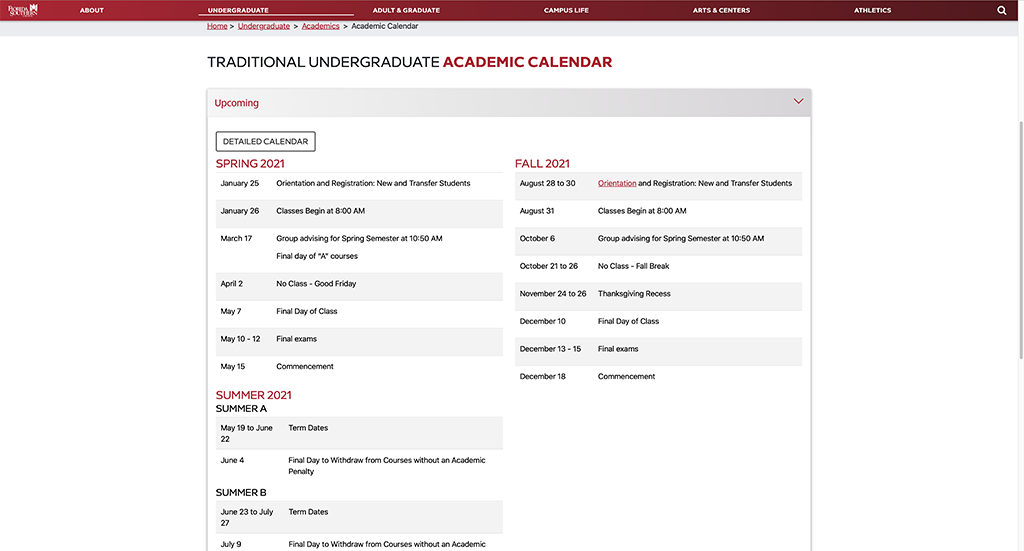Select 'Final day of "A" courses' text
This screenshot has height=551, width=1024.
click(317, 256)
